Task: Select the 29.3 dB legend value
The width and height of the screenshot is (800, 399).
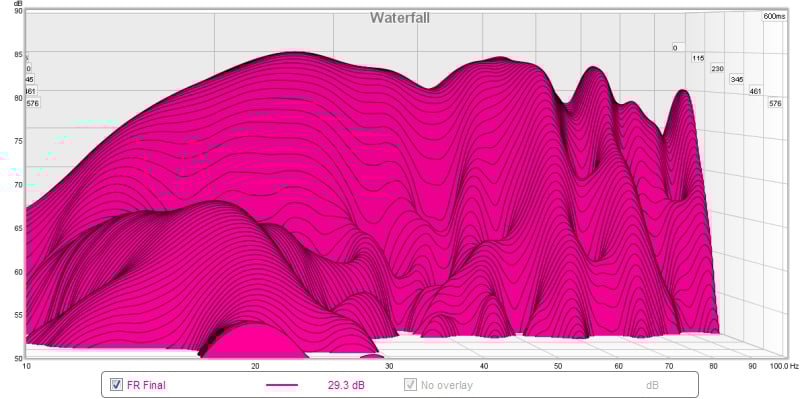Action: (346, 385)
